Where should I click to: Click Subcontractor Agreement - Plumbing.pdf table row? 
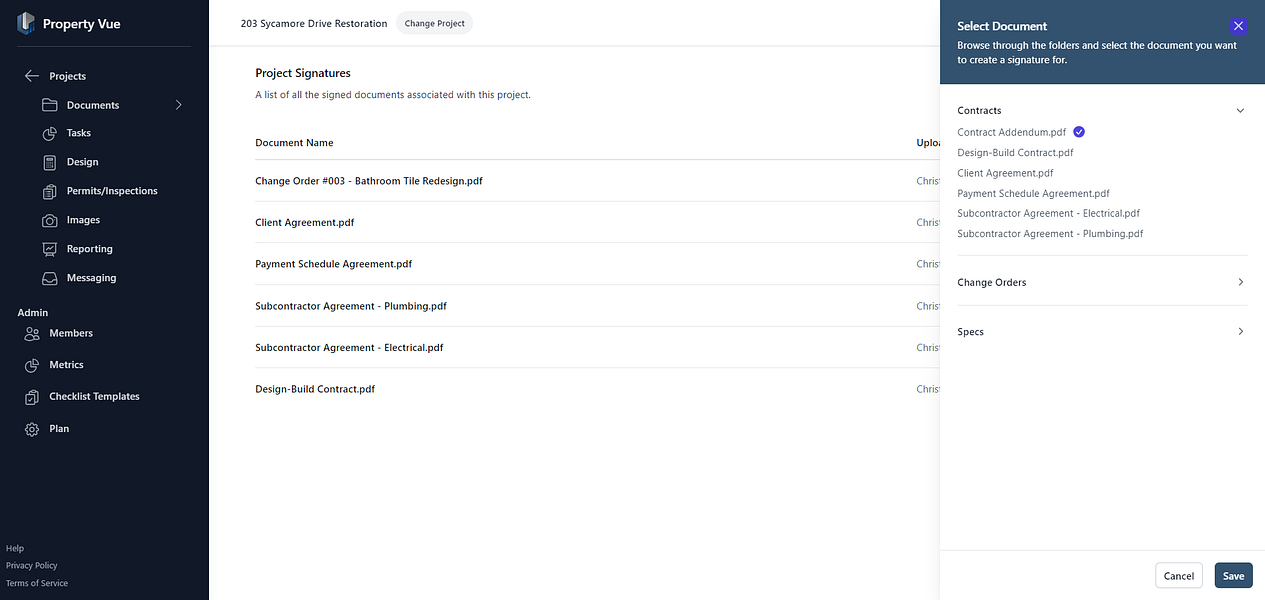pos(597,306)
